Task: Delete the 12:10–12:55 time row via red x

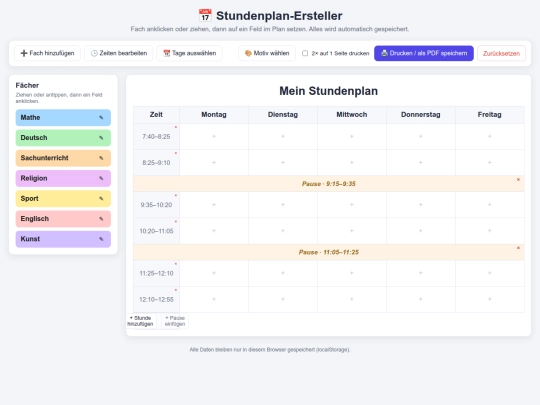Action: 176,290
